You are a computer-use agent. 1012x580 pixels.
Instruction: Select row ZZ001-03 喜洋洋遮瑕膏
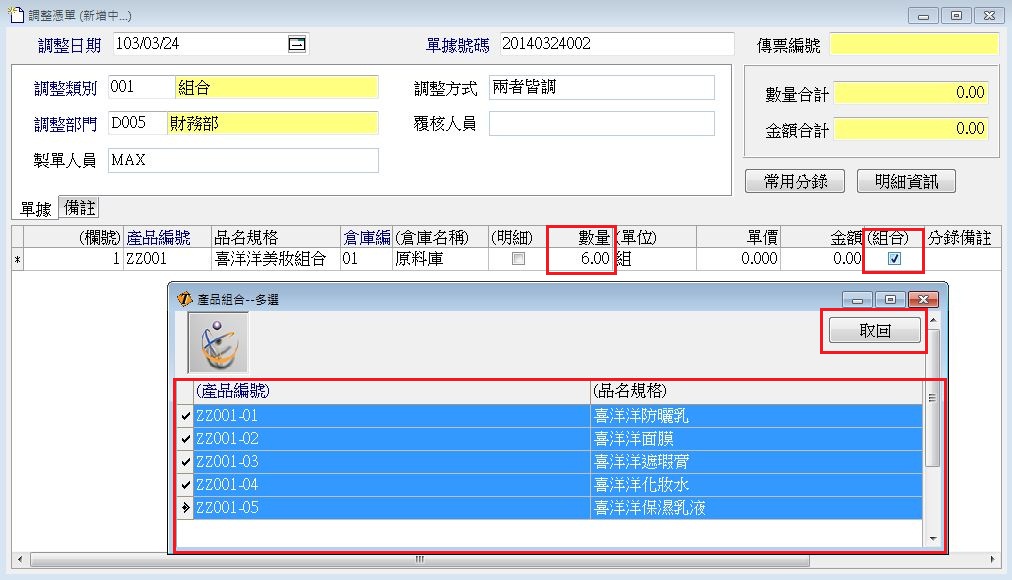390,462
